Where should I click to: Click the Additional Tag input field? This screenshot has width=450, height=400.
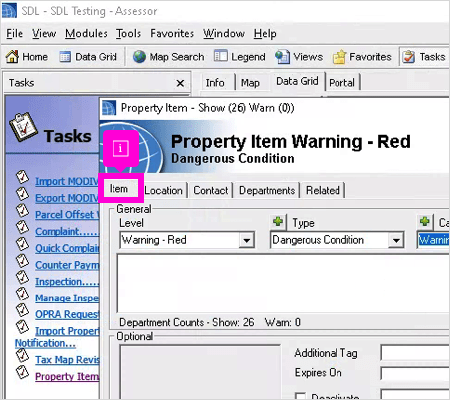[x=415, y=353]
